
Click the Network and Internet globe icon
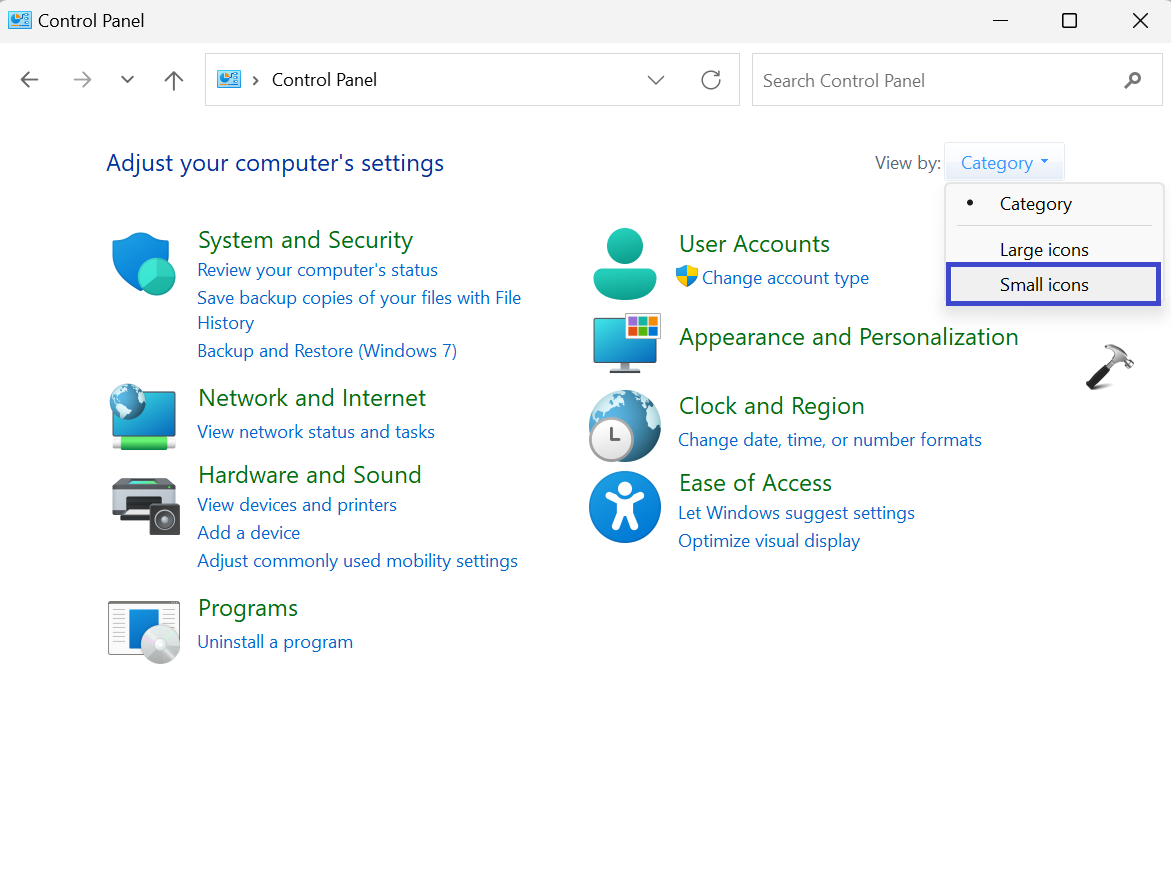[143, 415]
